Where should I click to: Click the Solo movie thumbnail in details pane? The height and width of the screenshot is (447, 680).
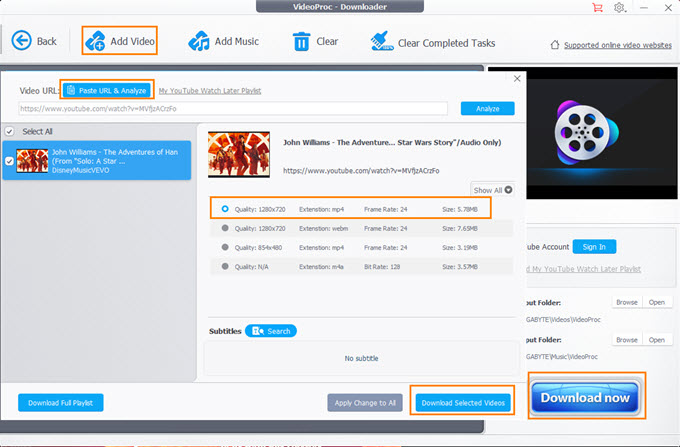[x=239, y=154]
